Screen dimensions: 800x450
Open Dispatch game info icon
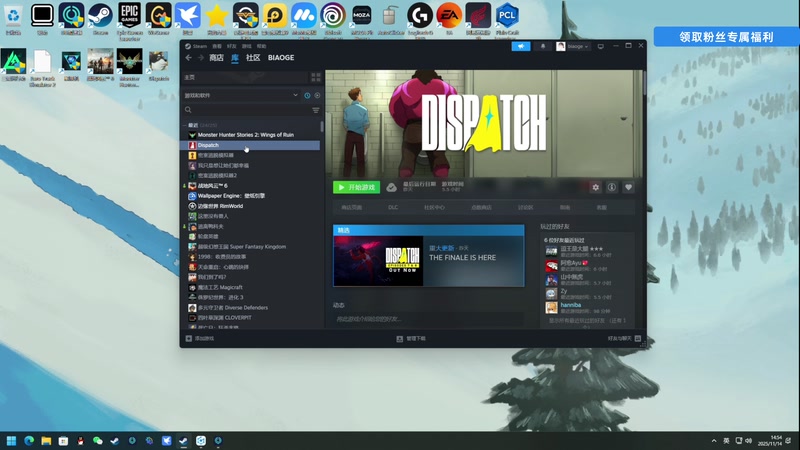pos(612,187)
